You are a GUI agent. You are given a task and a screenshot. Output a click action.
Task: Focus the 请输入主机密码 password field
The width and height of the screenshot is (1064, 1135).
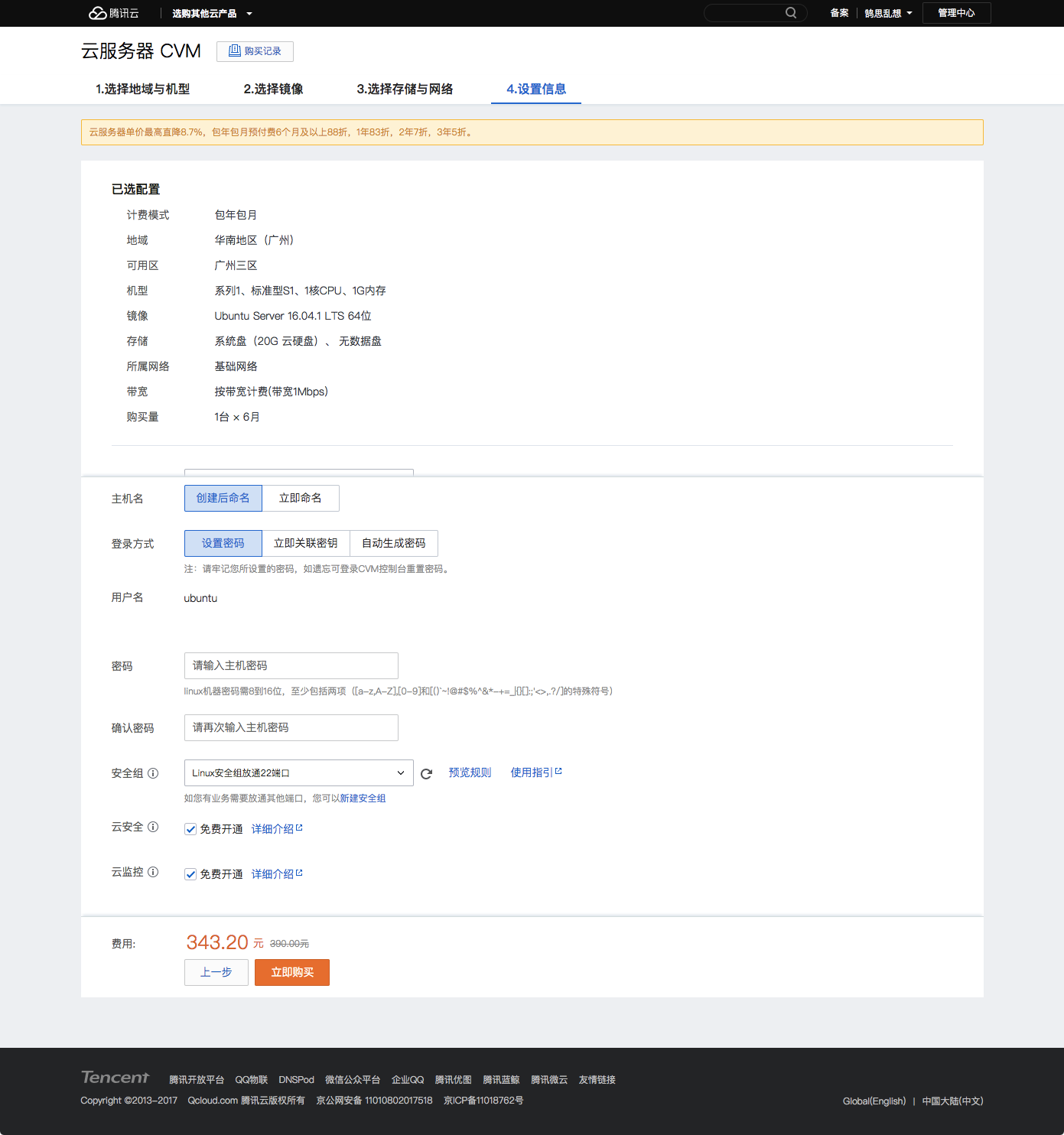291,665
